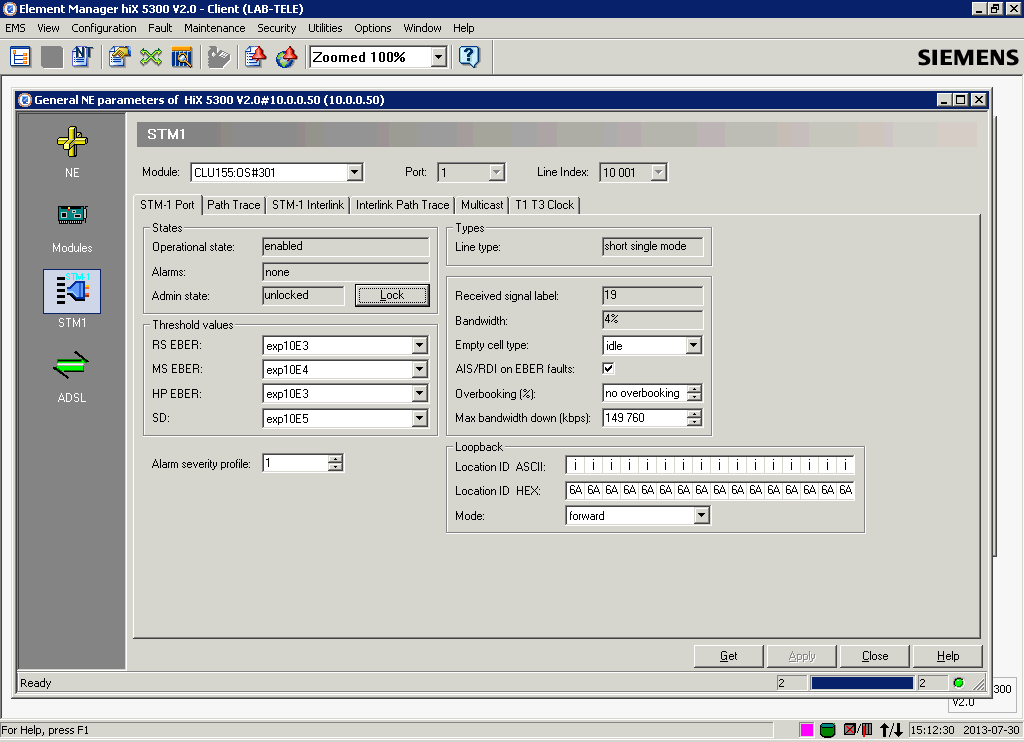Click the Received signal label field
Image resolution: width=1024 pixels, height=742 pixels.
(652, 295)
